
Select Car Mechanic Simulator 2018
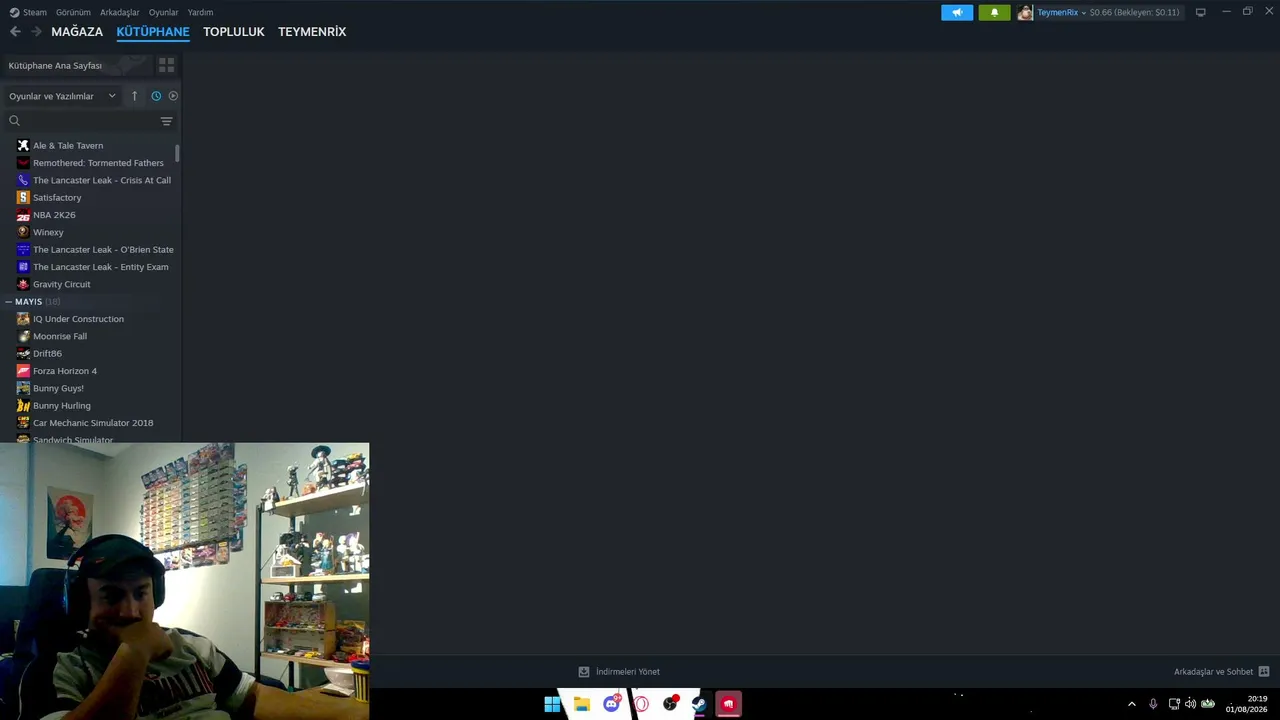(x=93, y=423)
